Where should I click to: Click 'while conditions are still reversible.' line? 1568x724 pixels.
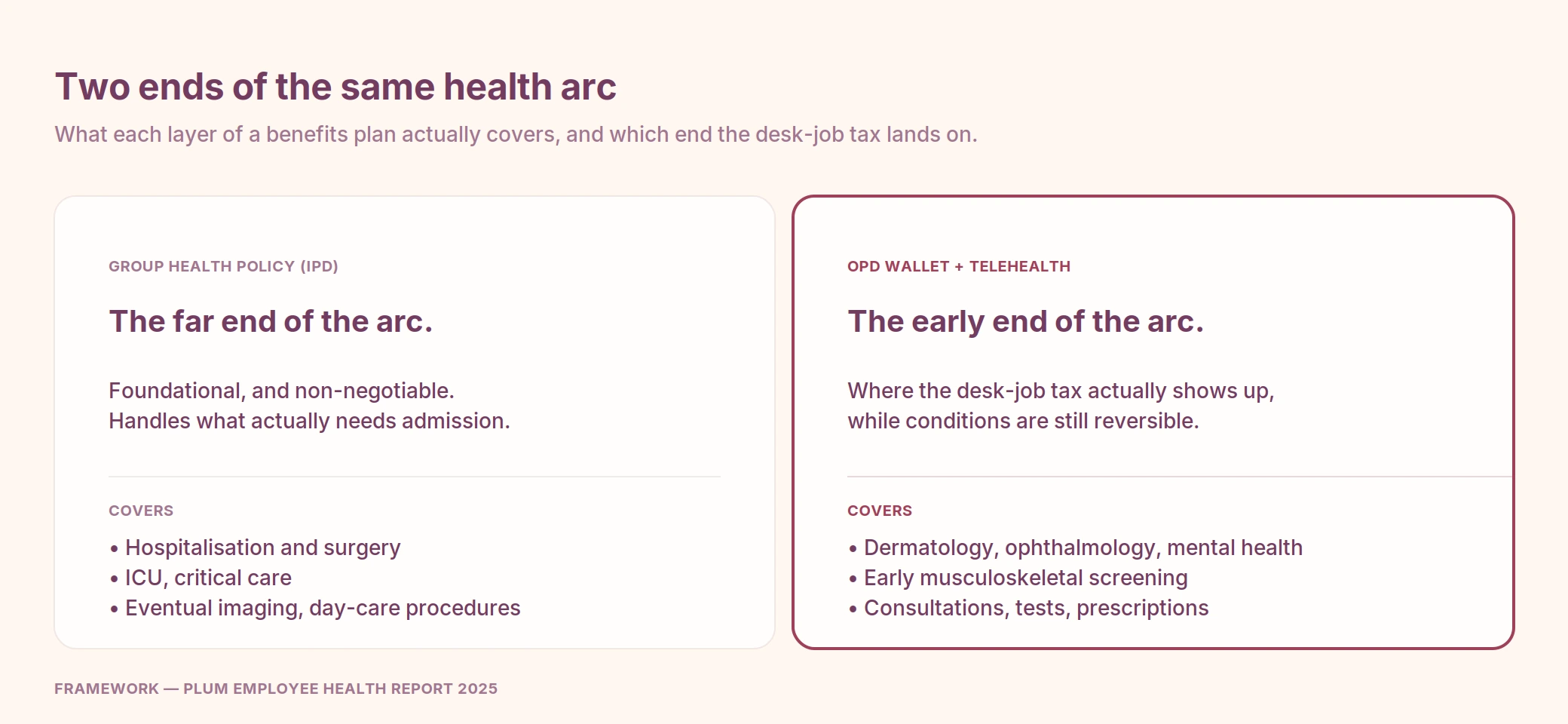point(1023,421)
